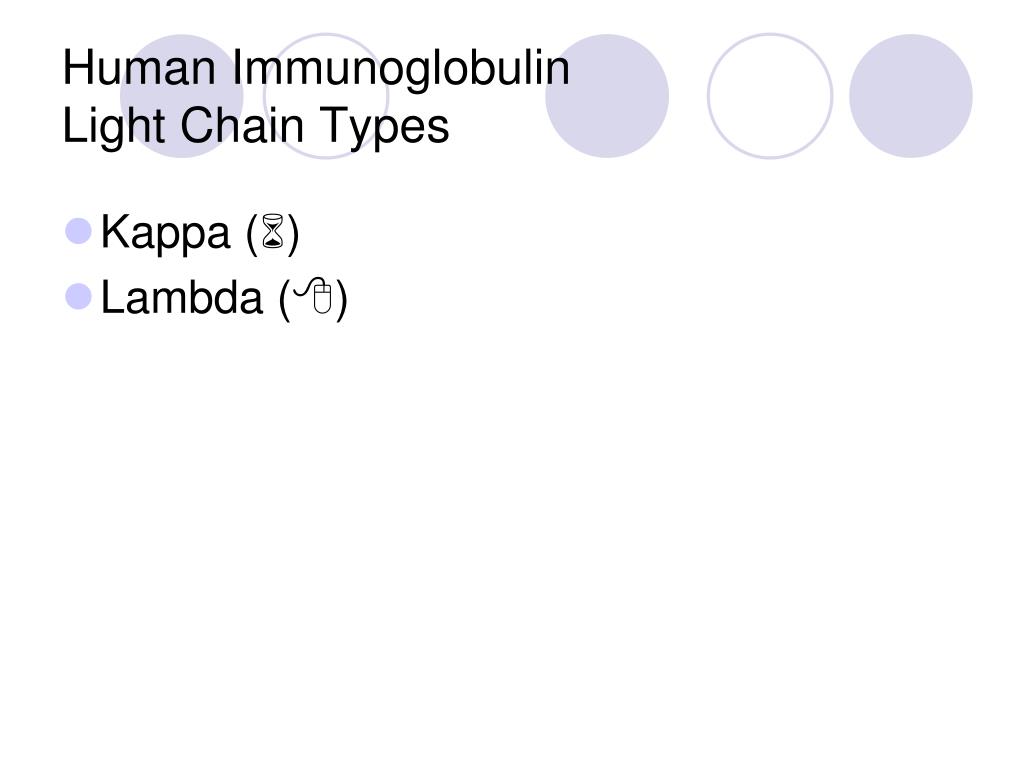Screen dimensions: 1024x768
Task: Select the word 'Kappa'
Action: click(x=165, y=232)
